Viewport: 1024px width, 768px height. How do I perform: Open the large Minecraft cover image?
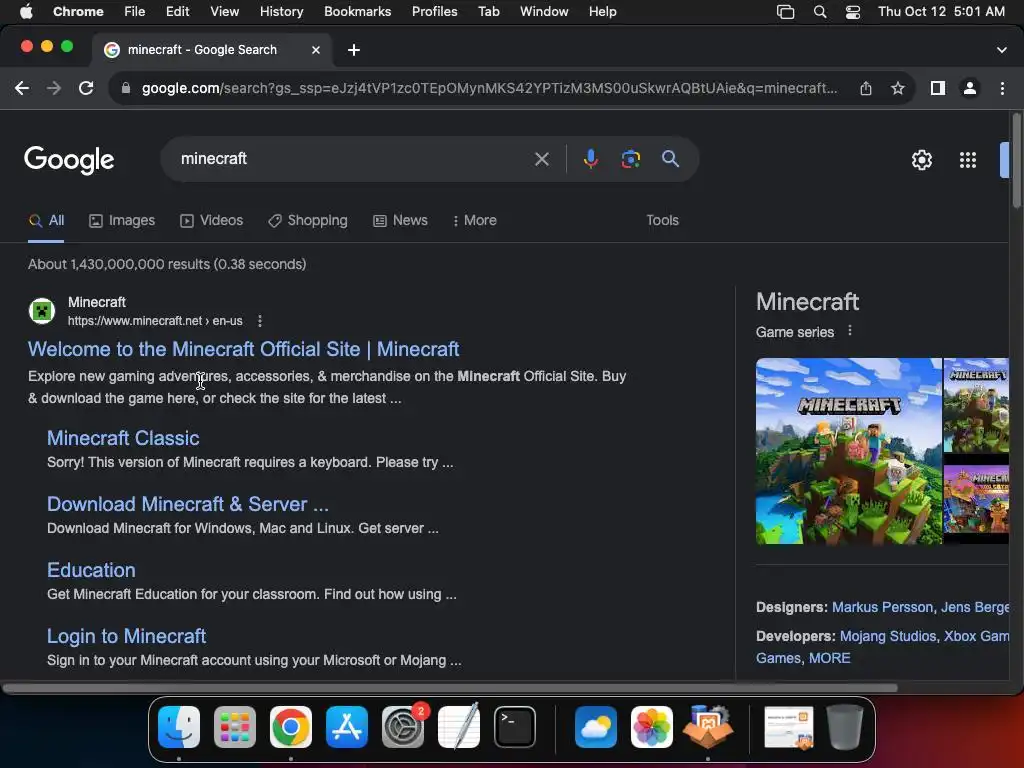coord(849,451)
